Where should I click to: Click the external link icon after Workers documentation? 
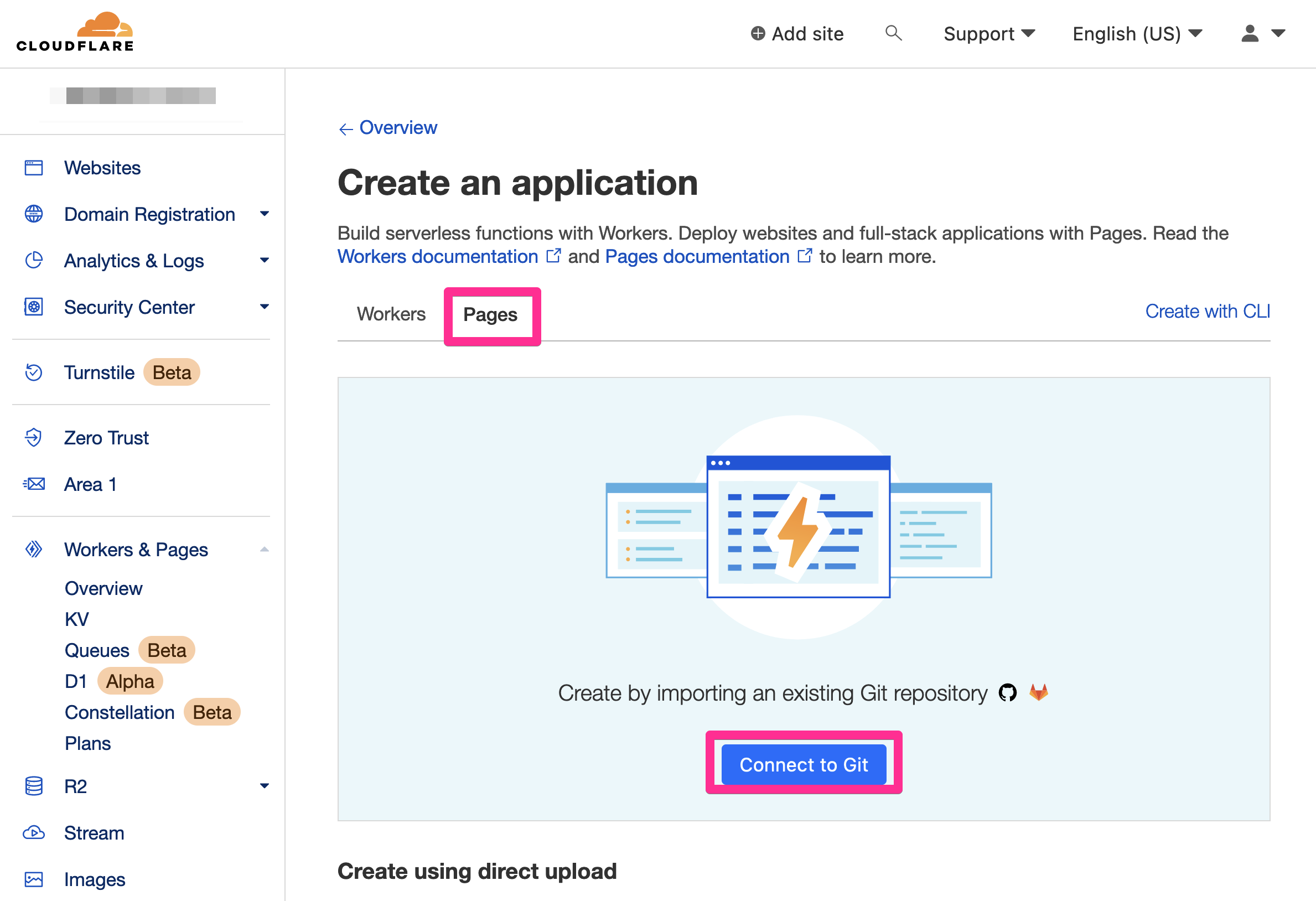click(x=553, y=256)
